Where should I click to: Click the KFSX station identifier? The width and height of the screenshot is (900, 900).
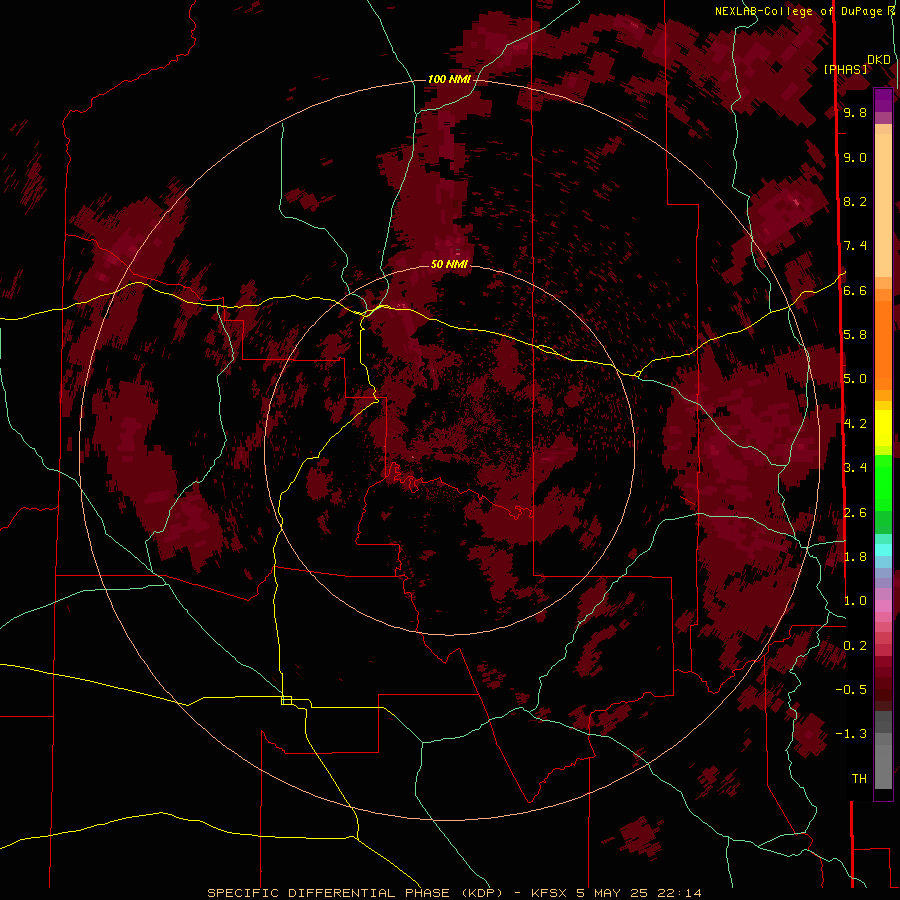click(550, 893)
